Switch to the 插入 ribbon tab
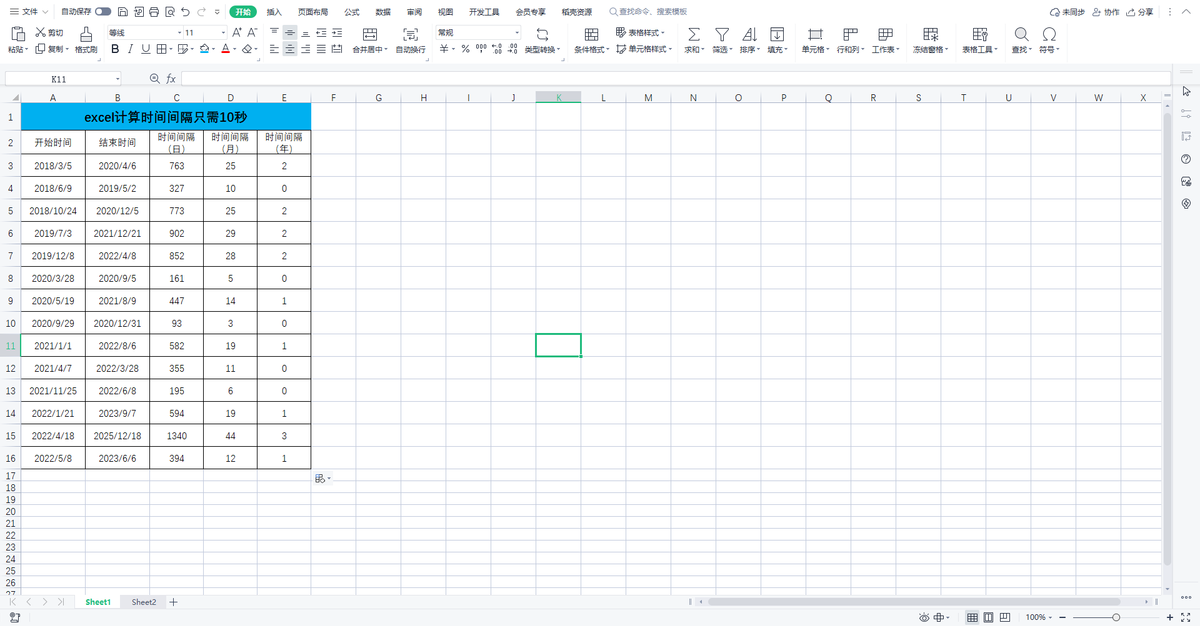 274,12
